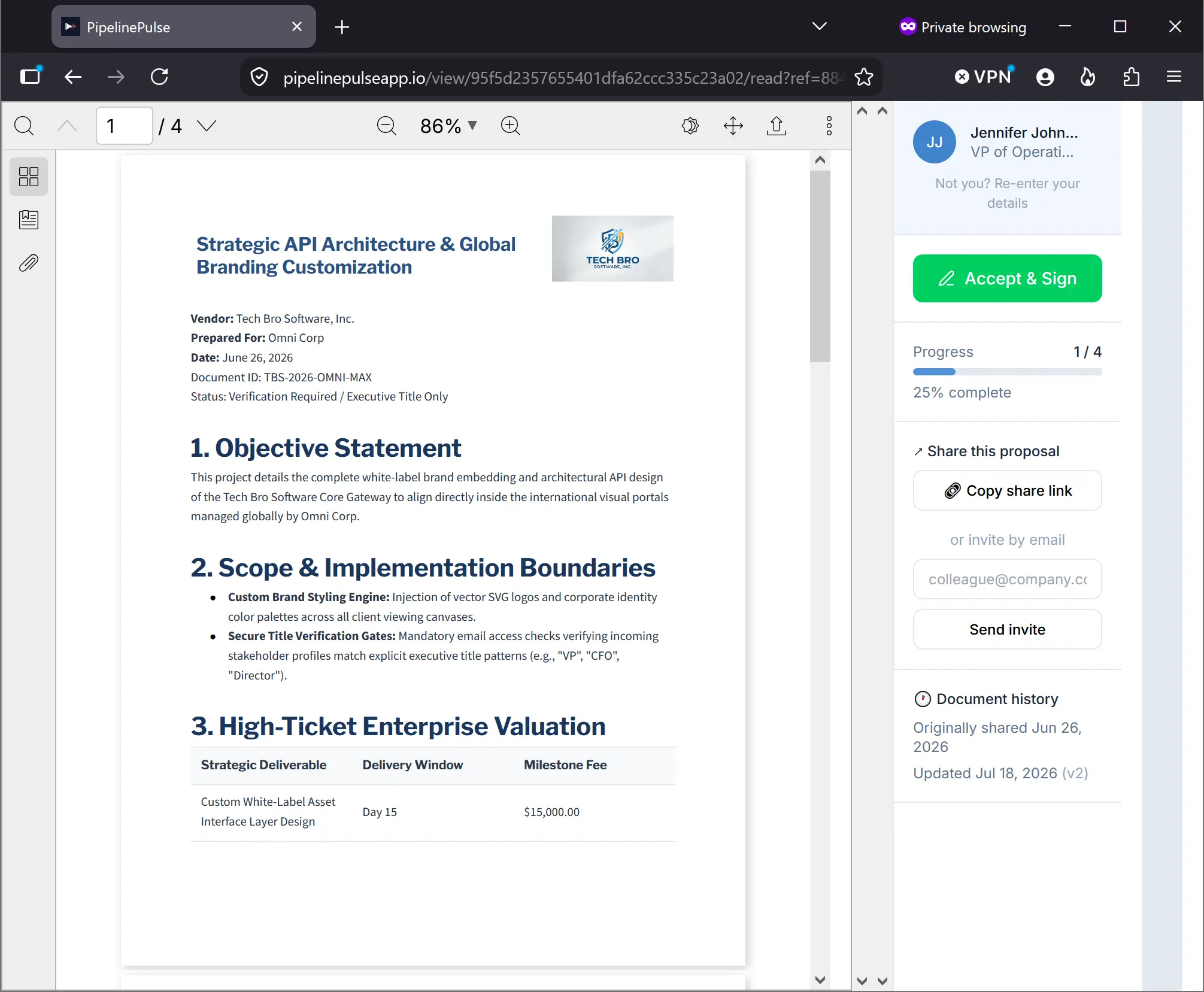Click 'Updated Jul 18, 2026 (v2)' text
Screen dimensions: 1204x992
(1000, 773)
